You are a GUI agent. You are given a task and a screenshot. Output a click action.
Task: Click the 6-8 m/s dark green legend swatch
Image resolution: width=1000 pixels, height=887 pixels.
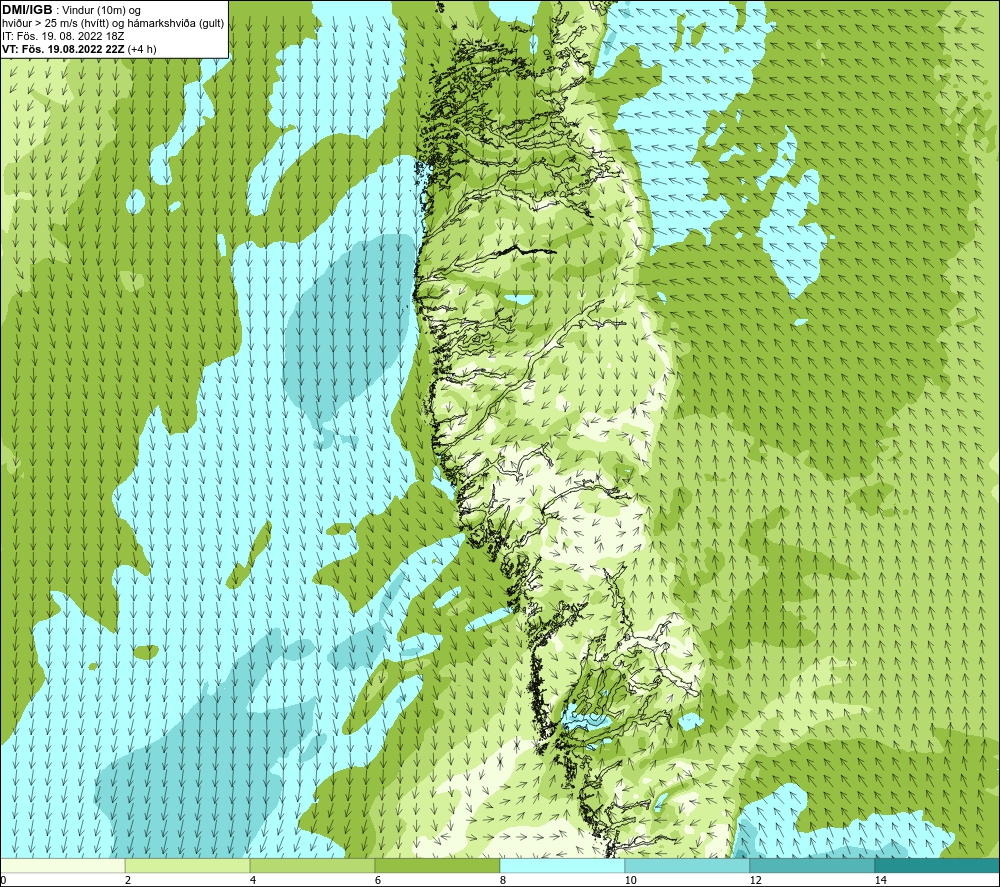pos(438,866)
